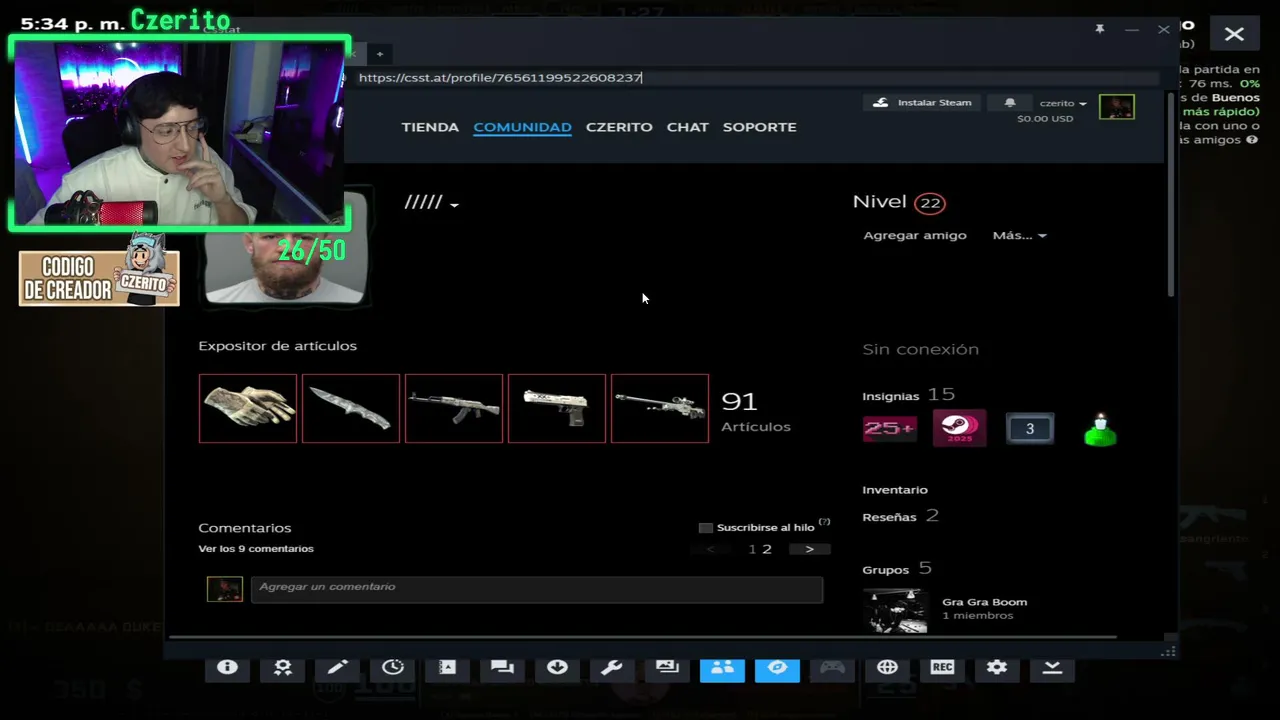This screenshot has height=720, width=1280.
Task: Click the next comments page arrow
Action: [x=810, y=549]
